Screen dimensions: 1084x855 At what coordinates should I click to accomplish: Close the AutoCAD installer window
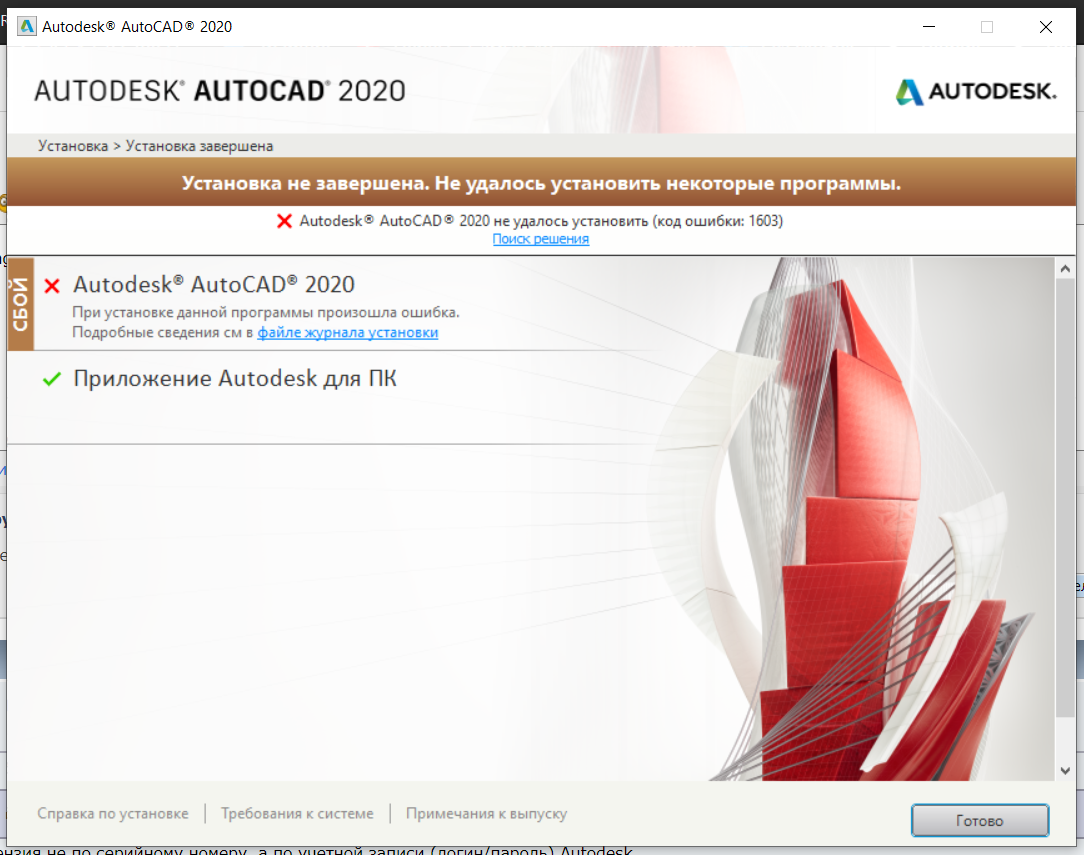click(1046, 26)
